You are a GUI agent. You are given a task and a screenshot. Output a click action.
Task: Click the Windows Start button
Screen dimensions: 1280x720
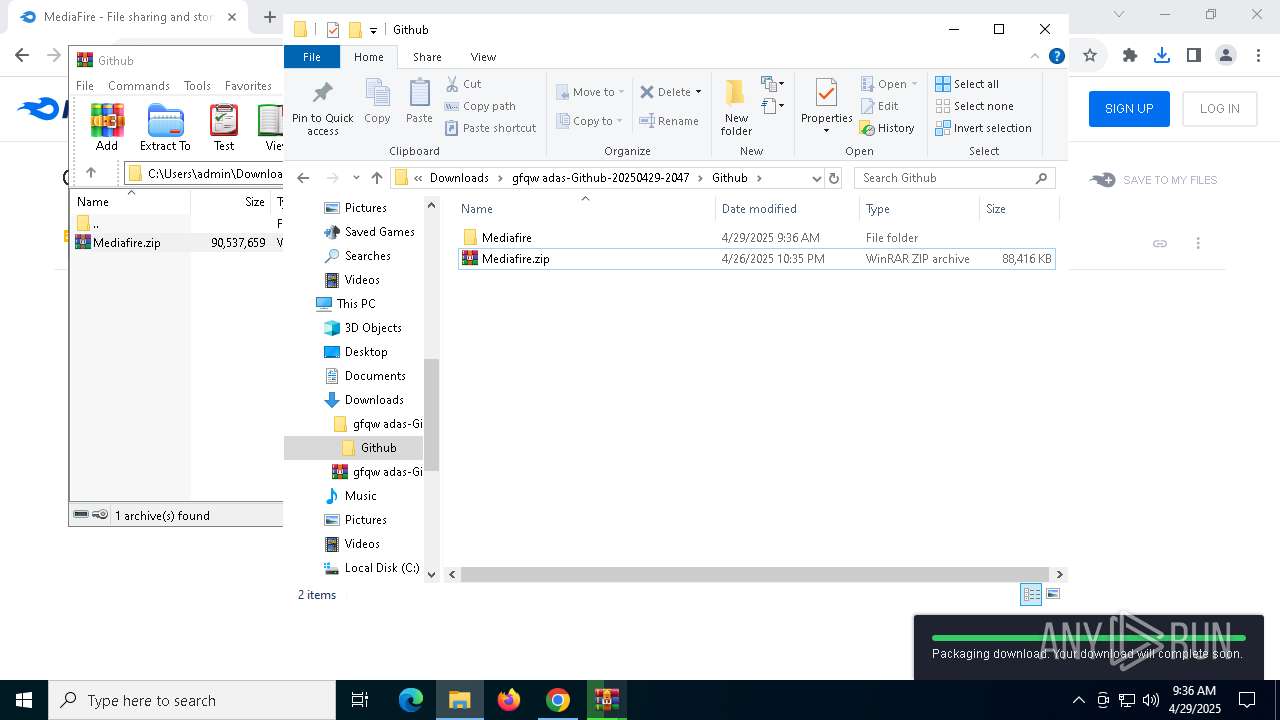(24, 700)
